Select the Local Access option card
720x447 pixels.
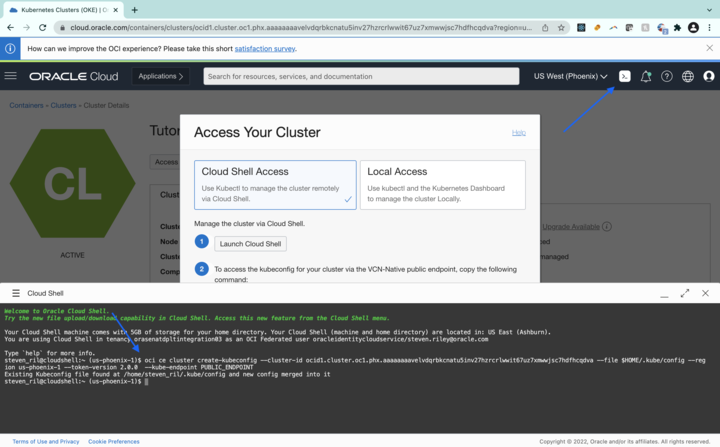click(443, 185)
